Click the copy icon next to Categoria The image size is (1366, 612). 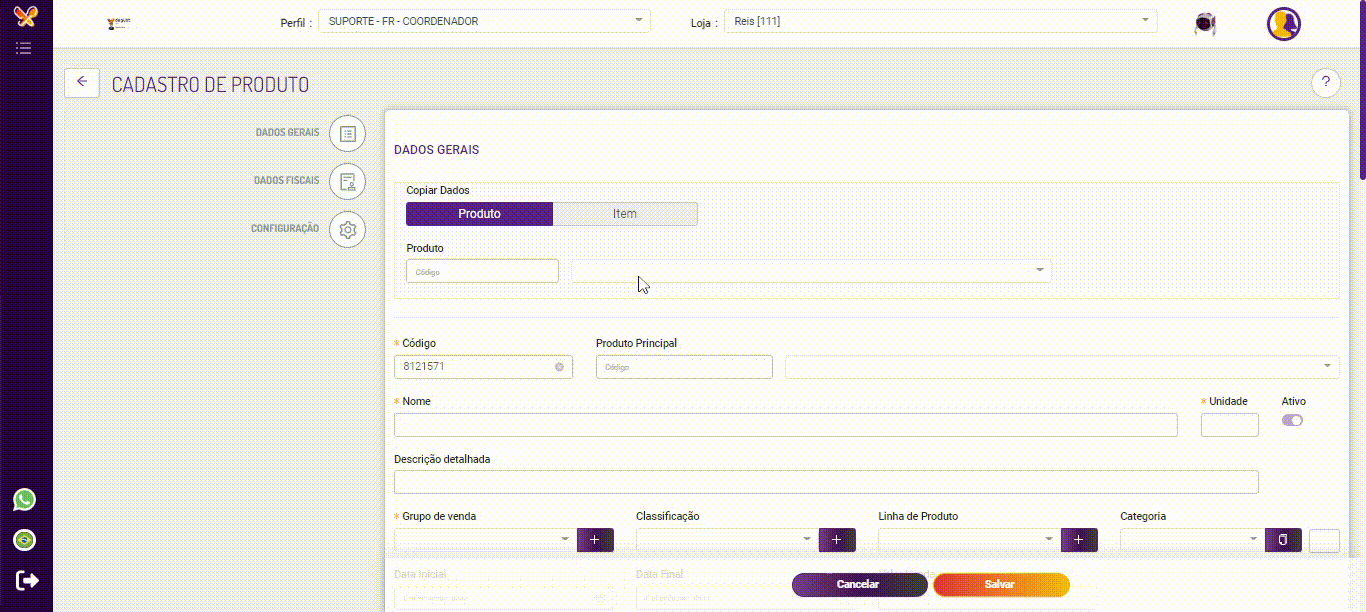click(1283, 540)
